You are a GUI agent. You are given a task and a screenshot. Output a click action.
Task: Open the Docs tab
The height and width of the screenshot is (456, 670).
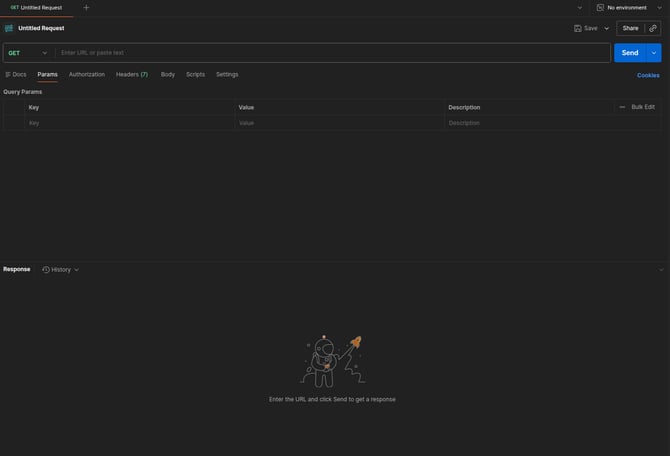pyautogui.click(x=16, y=74)
